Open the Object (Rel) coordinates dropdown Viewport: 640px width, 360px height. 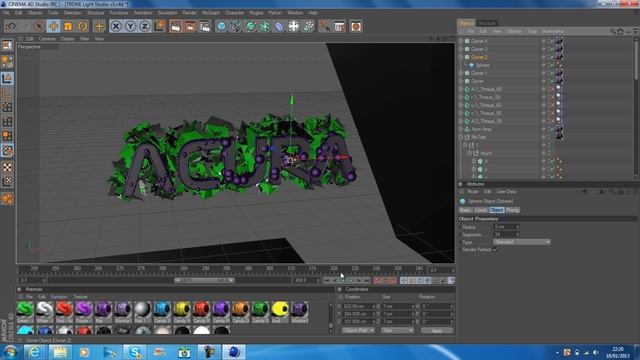(358, 330)
